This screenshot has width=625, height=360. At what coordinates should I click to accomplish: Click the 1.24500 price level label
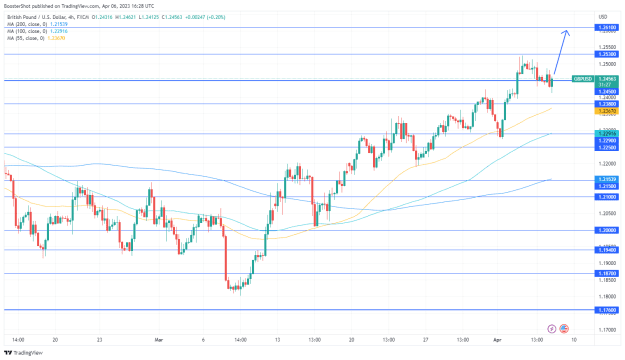pos(607,92)
